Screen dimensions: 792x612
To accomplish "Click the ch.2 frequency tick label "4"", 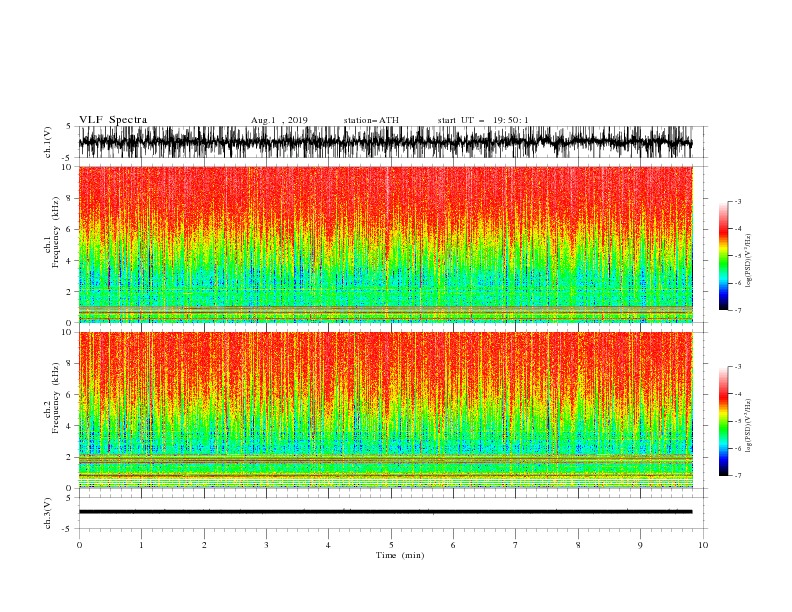I will [69, 426].
